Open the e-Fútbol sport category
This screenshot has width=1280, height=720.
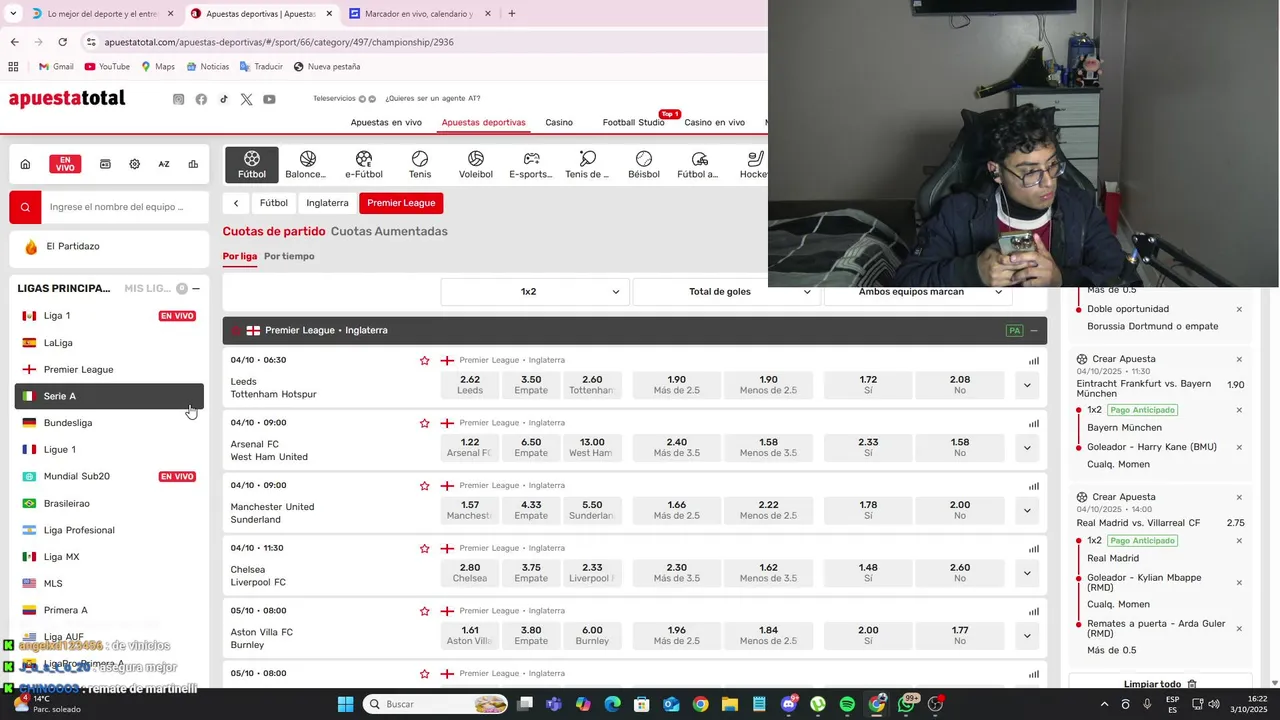364,164
